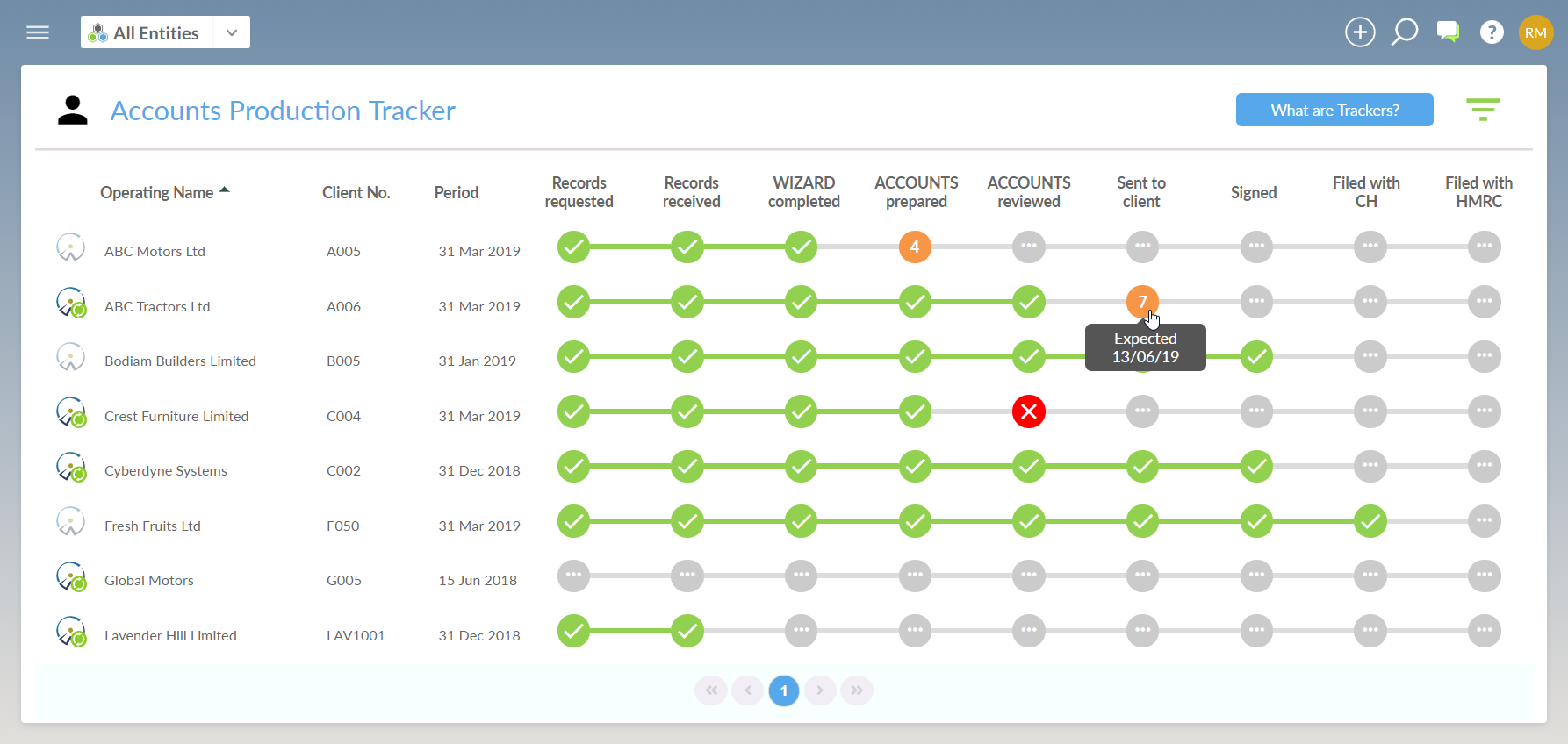Click the ABC Tractors Ltd status icon
The width and height of the screenshot is (1568, 744).
tap(71, 303)
